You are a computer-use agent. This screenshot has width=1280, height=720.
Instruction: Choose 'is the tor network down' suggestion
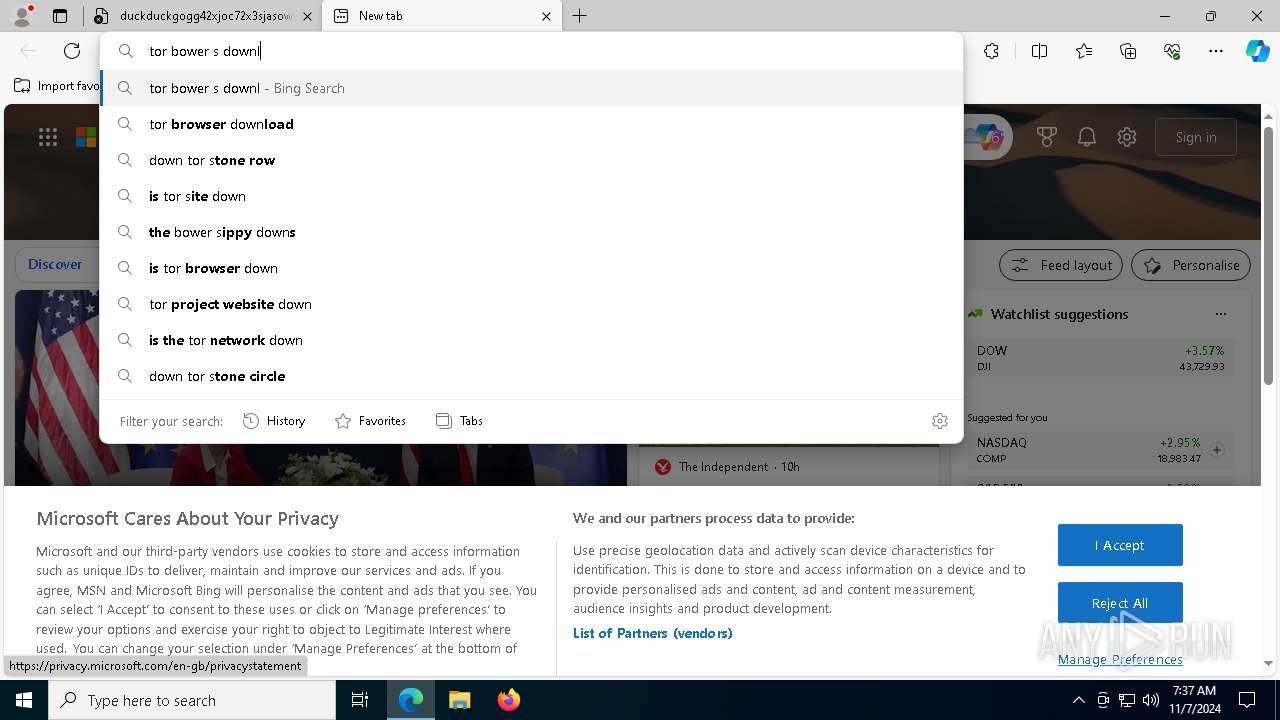[531, 340]
